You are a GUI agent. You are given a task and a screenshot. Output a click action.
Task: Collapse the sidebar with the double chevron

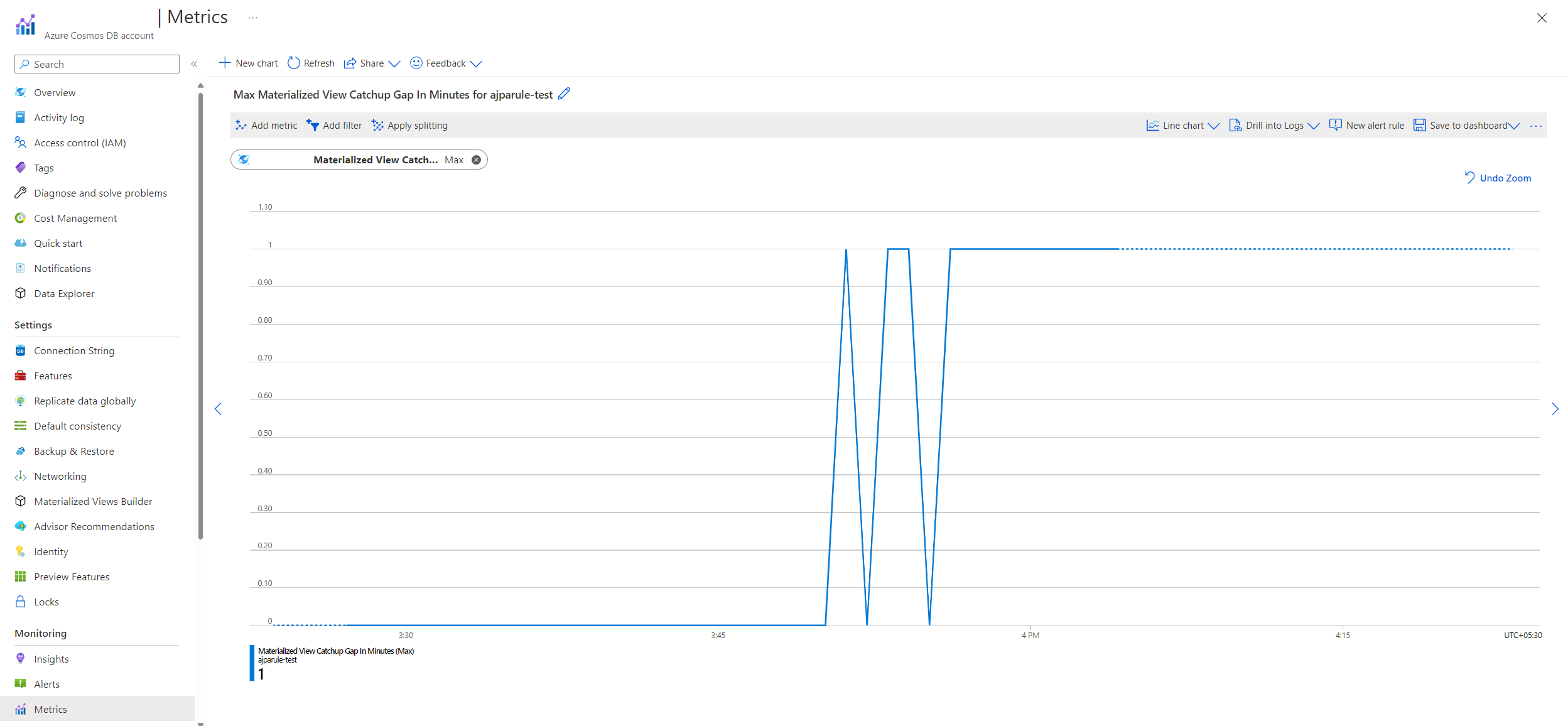[194, 64]
